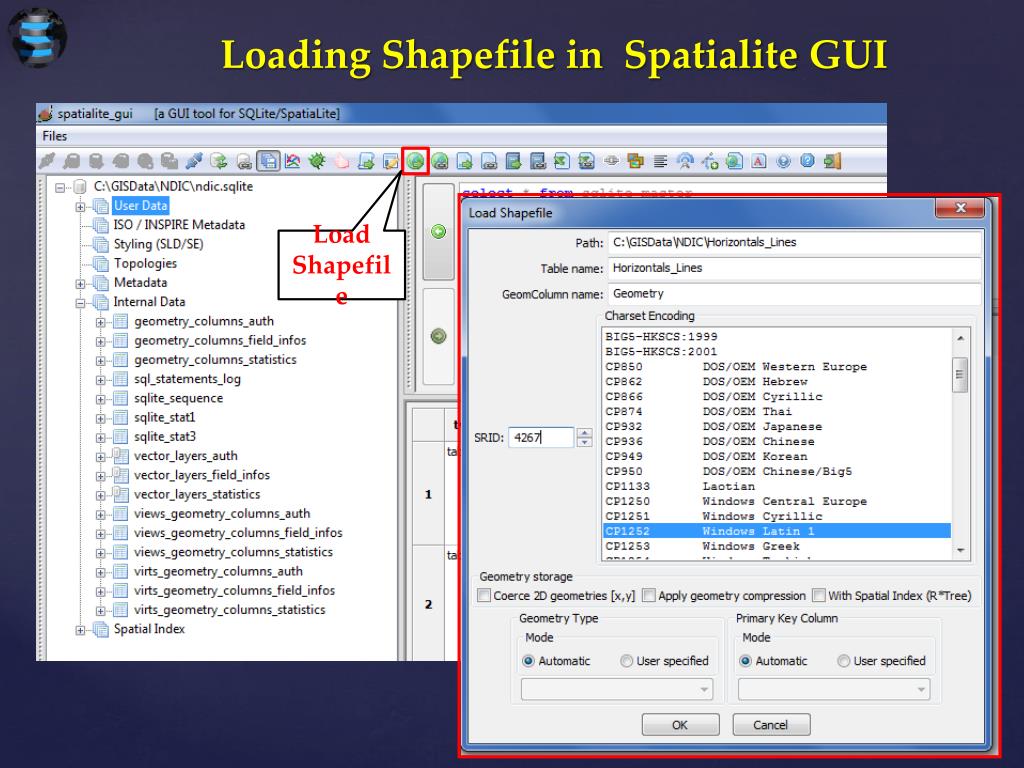Screen dimensions: 1024x768
Task: Tick With Spatial Index (R*Tree) checkbox
Action: point(818,596)
